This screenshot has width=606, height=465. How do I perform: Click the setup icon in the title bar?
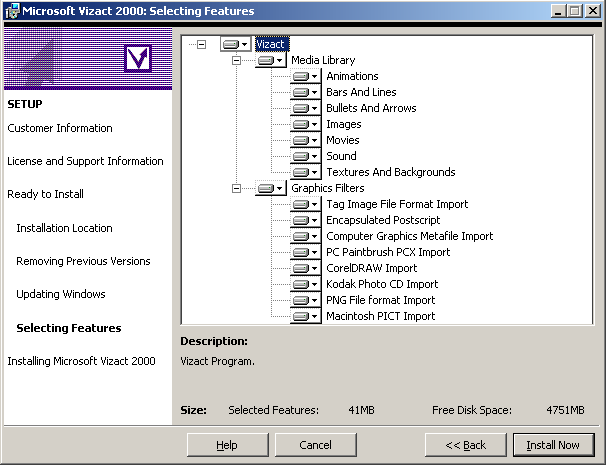(x=13, y=11)
